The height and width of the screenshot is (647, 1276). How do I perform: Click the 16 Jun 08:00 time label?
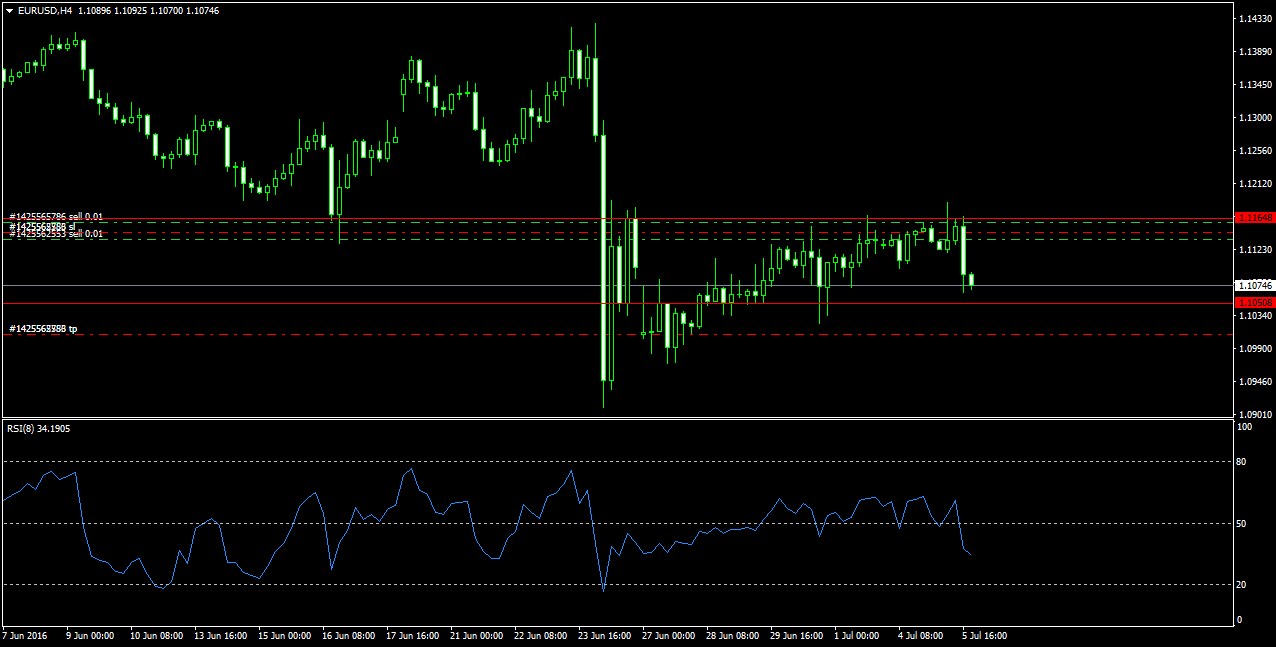pyautogui.click(x=348, y=635)
